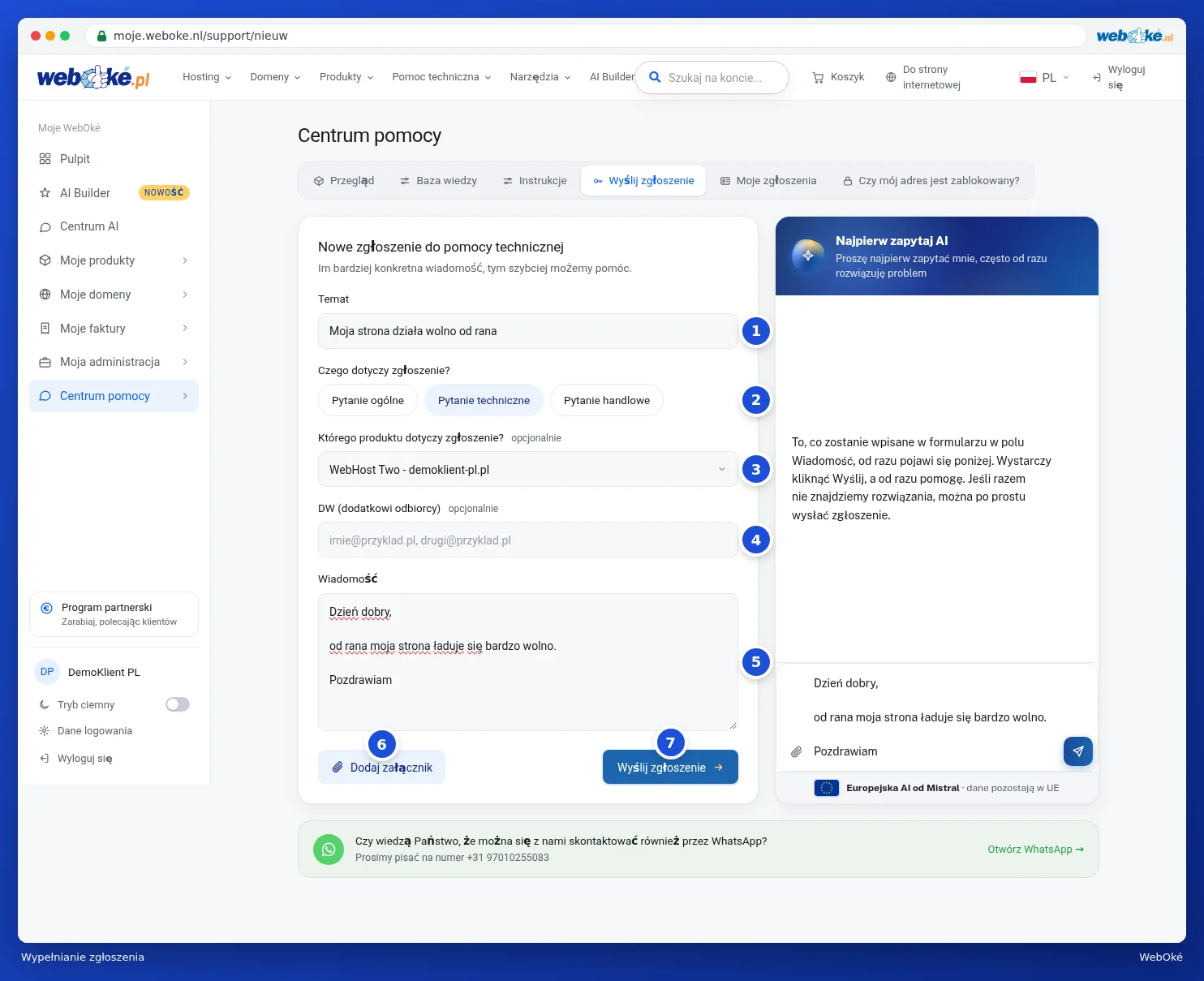Screen dimensions: 1204x981
Task: Click Wyloguj się in top header
Action: [x=1119, y=77]
